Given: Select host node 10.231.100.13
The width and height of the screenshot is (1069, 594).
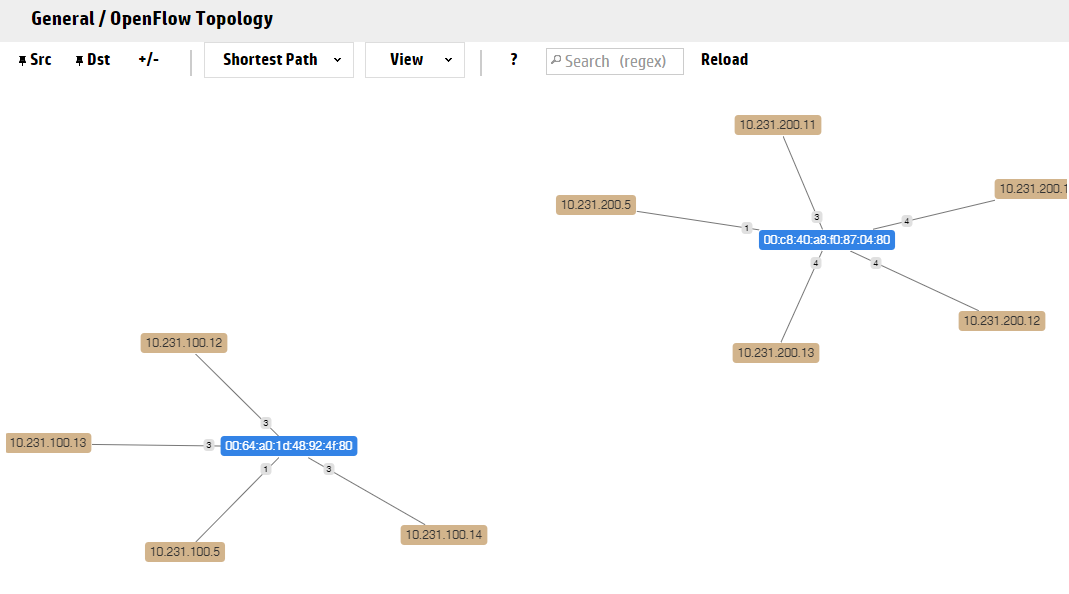Looking at the screenshot, I should click(x=48, y=443).
